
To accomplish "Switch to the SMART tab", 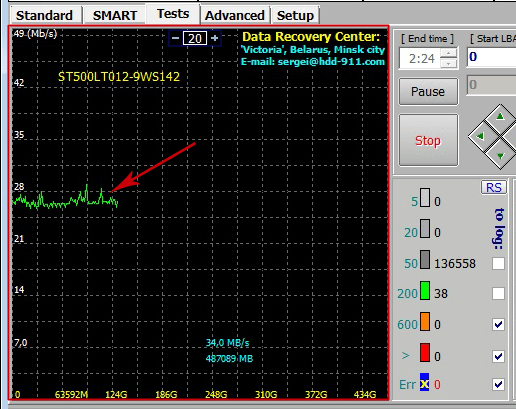I will click(x=115, y=15).
